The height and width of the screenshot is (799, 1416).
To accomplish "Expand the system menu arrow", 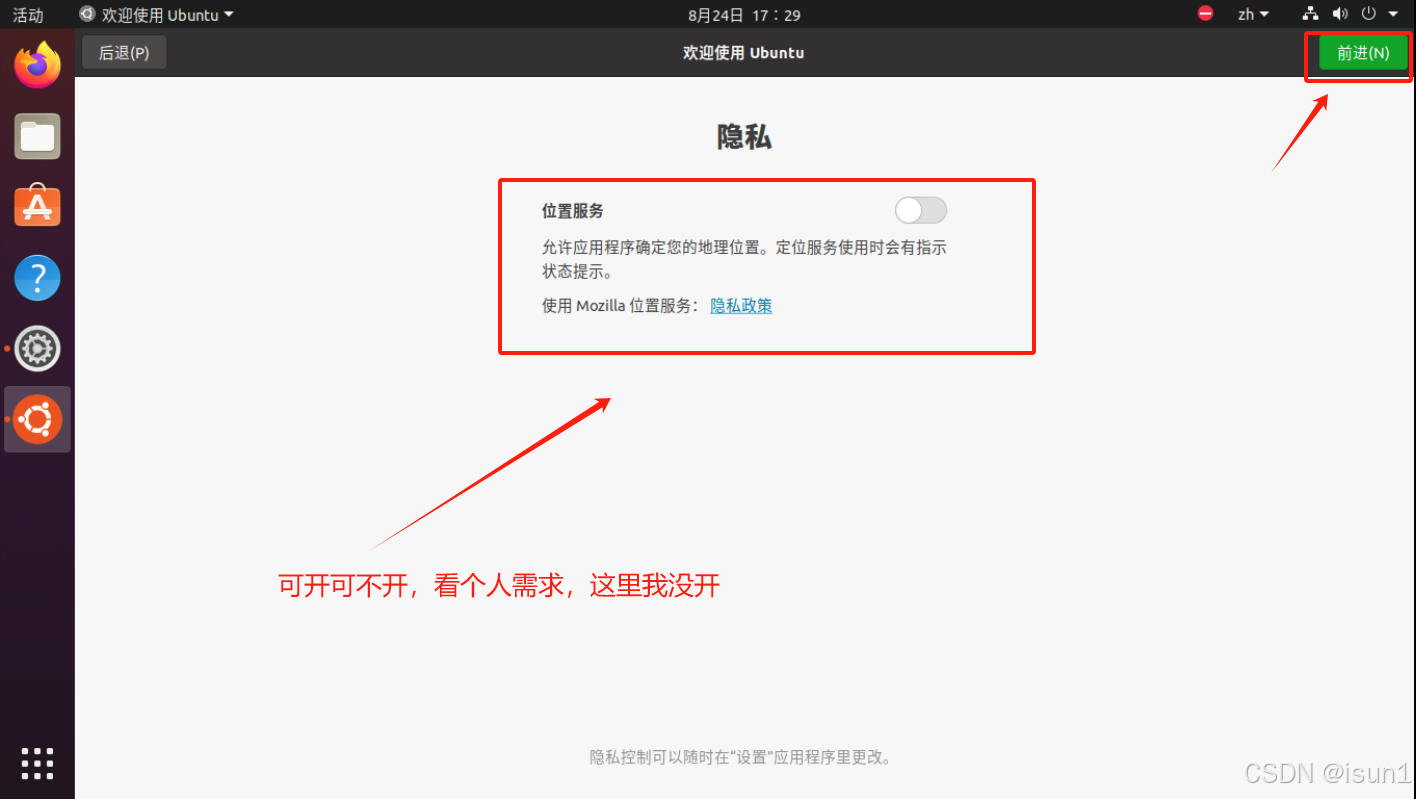I will (x=1393, y=15).
